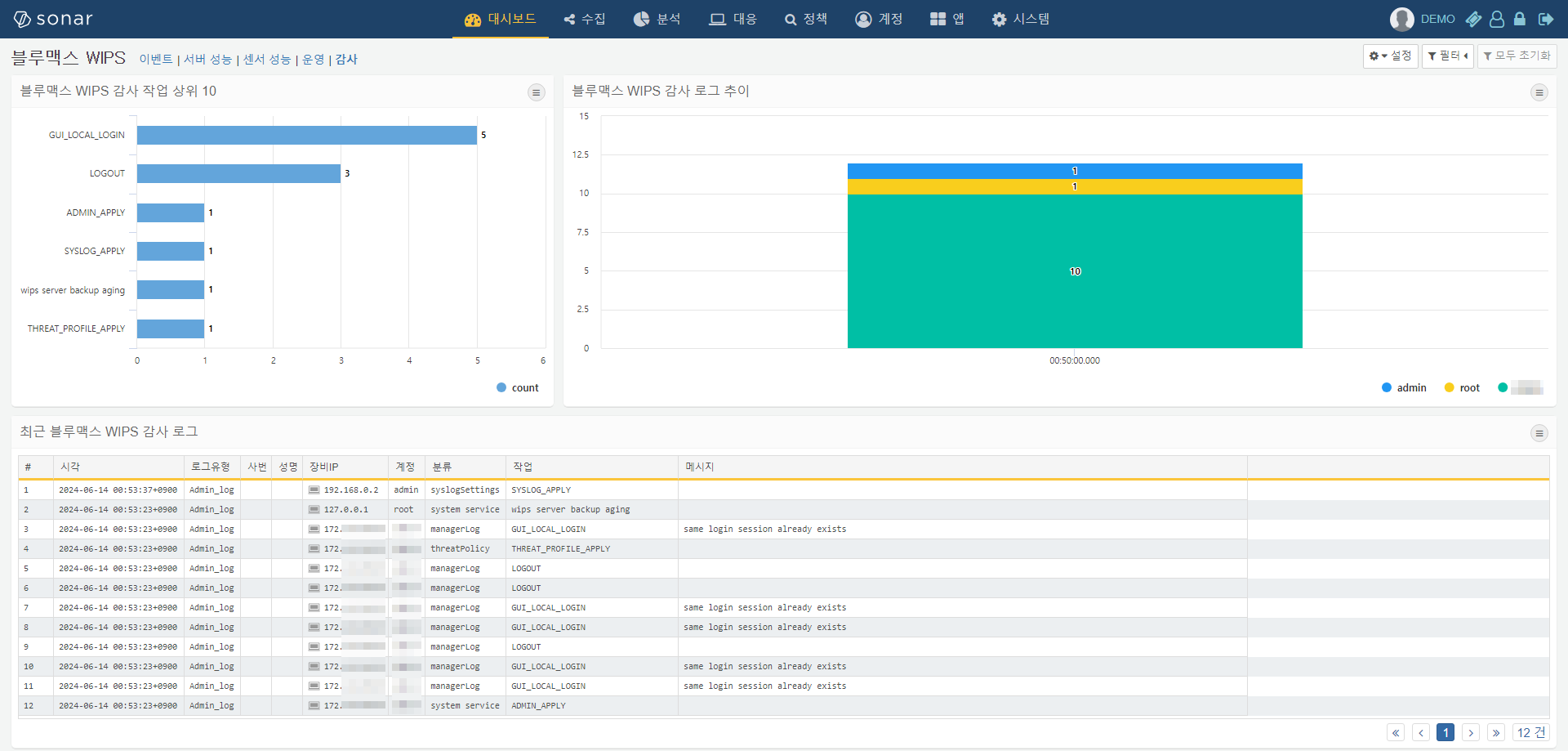Select 'wips server backup aging' cell

pos(592,510)
